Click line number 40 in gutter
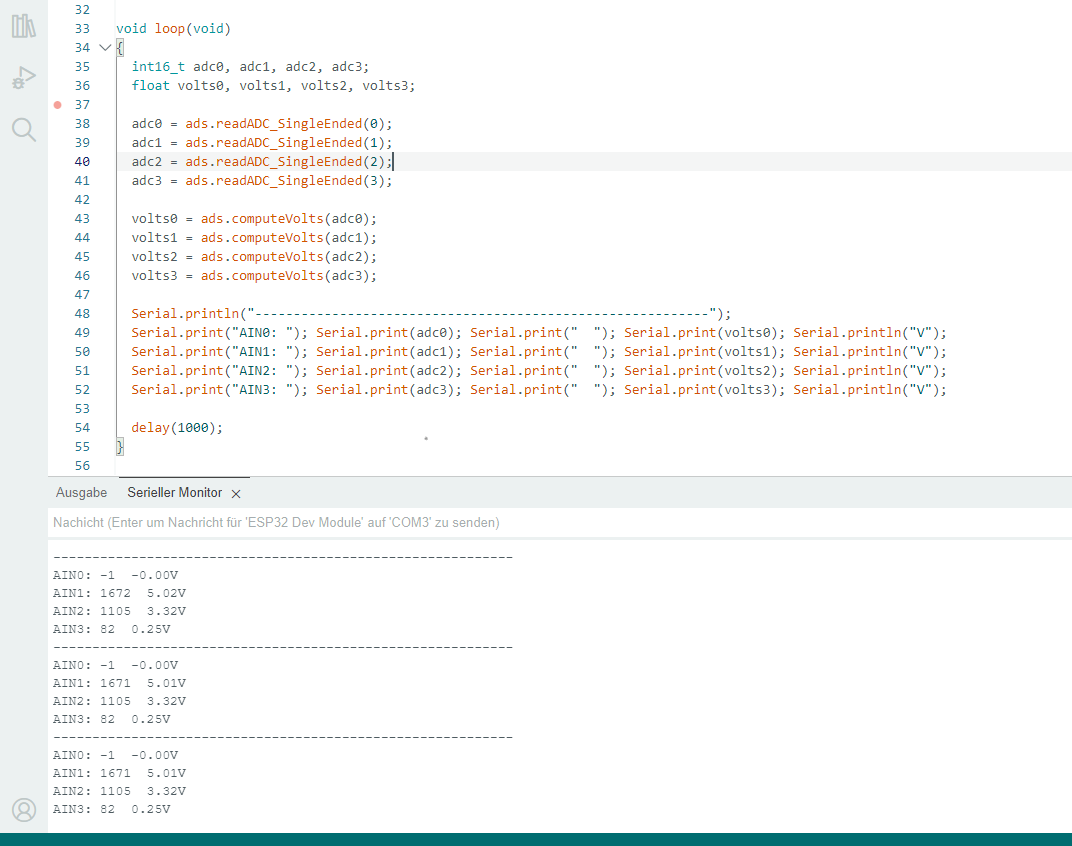The width and height of the screenshot is (1072, 846). coord(82,161)
